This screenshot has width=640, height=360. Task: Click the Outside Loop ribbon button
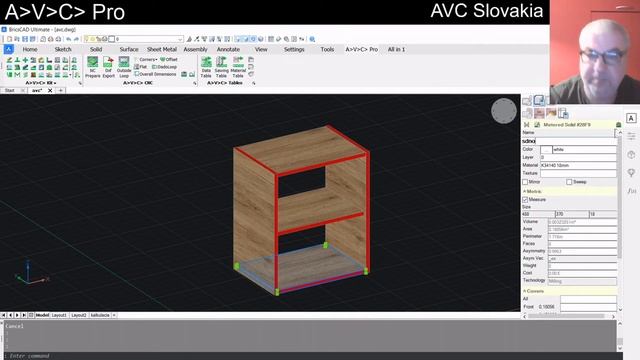click(124, 67)
